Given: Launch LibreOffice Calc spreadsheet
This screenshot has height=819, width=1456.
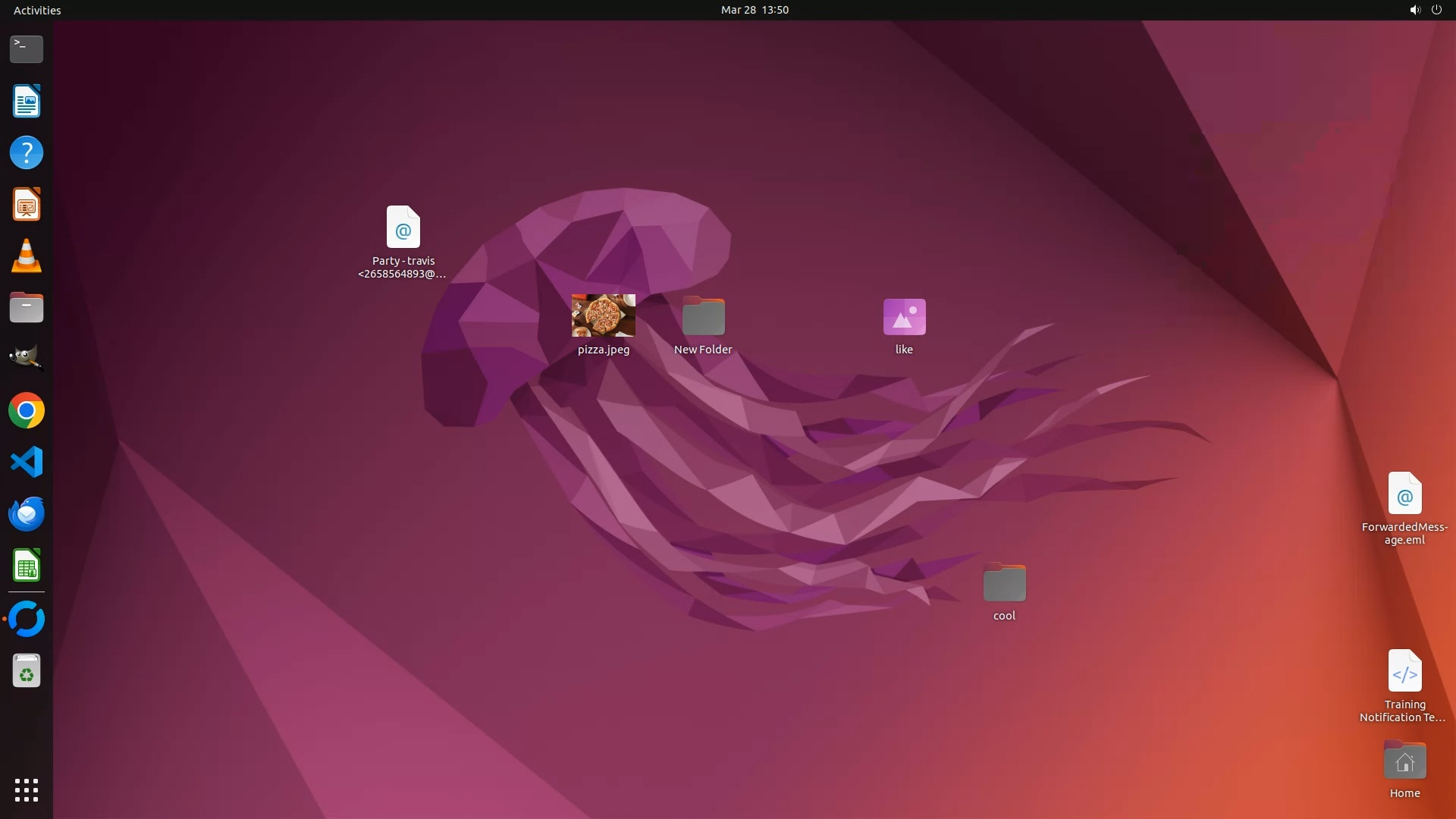Looking at the screenshot, I should (27, 566).
